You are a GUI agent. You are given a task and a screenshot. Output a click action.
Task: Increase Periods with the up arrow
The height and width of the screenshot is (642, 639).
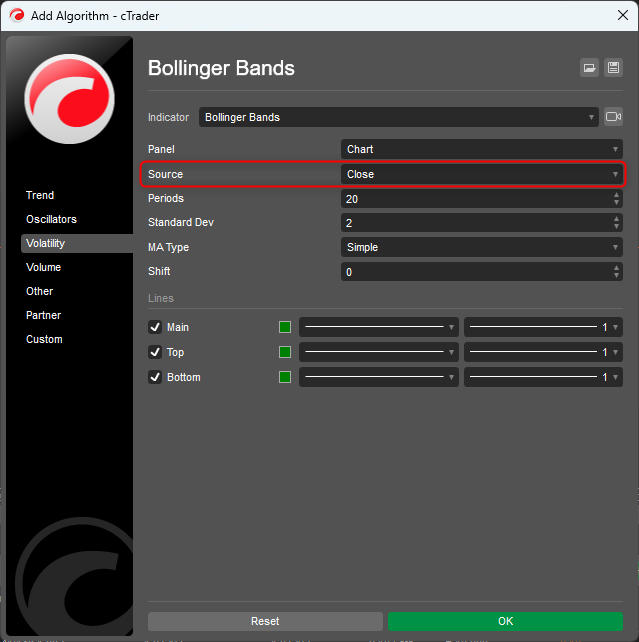616,195
